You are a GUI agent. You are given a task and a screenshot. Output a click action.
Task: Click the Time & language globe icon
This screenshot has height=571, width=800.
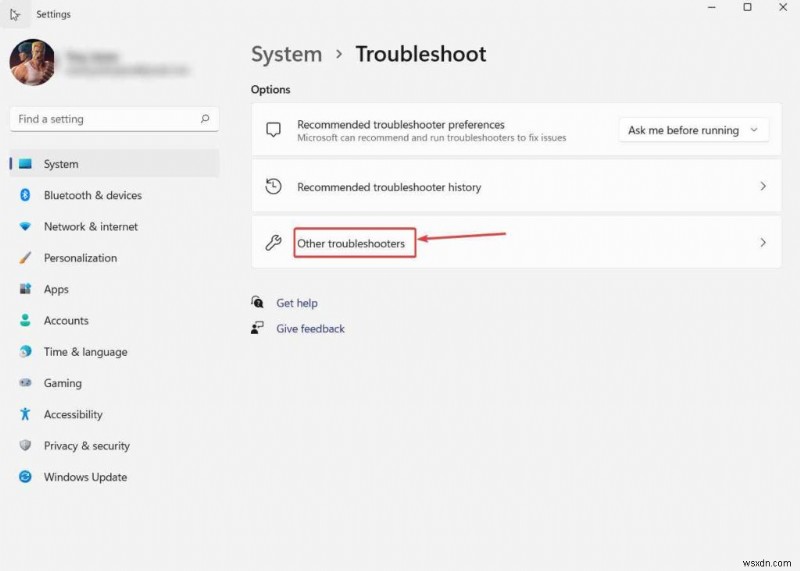point(25,352)
